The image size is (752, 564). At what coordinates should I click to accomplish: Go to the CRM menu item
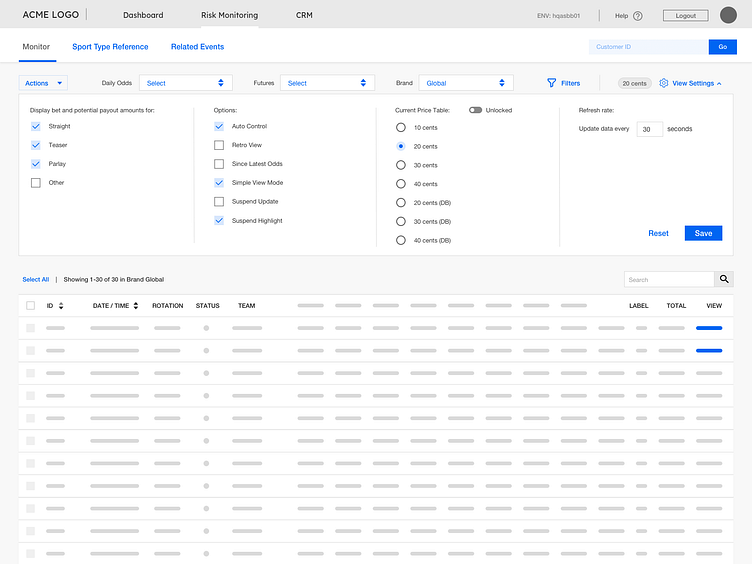coord(304,16)
